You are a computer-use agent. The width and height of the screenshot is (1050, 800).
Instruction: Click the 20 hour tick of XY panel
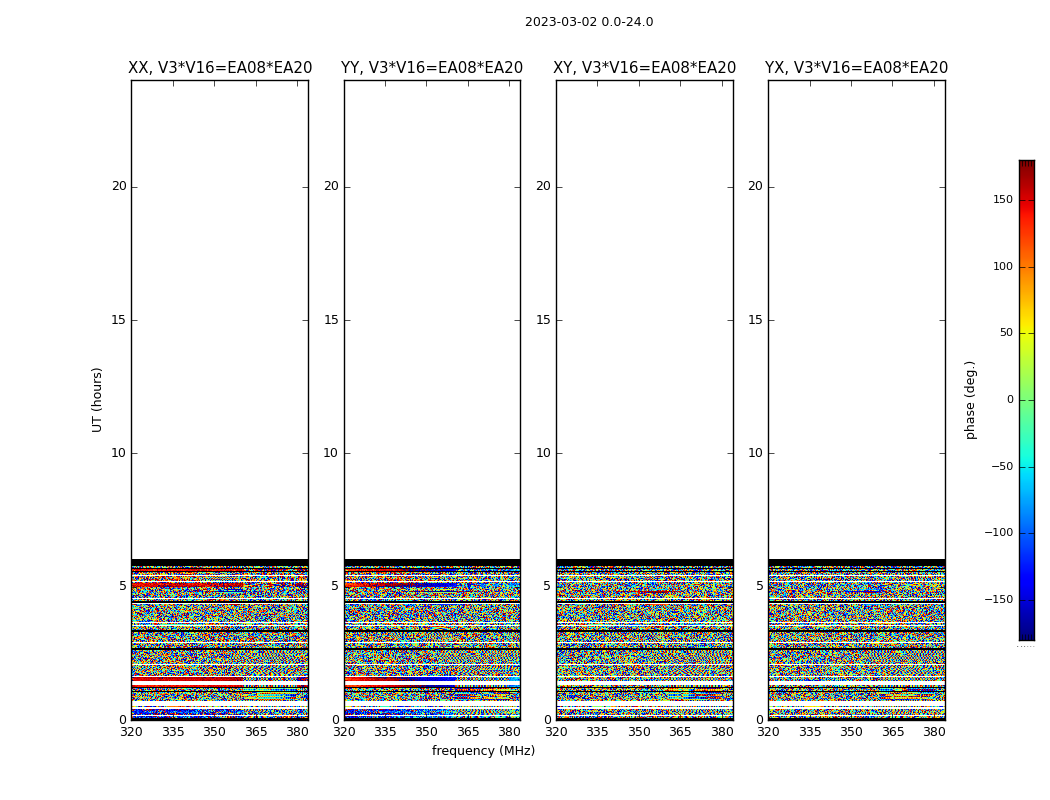point(544,186)
